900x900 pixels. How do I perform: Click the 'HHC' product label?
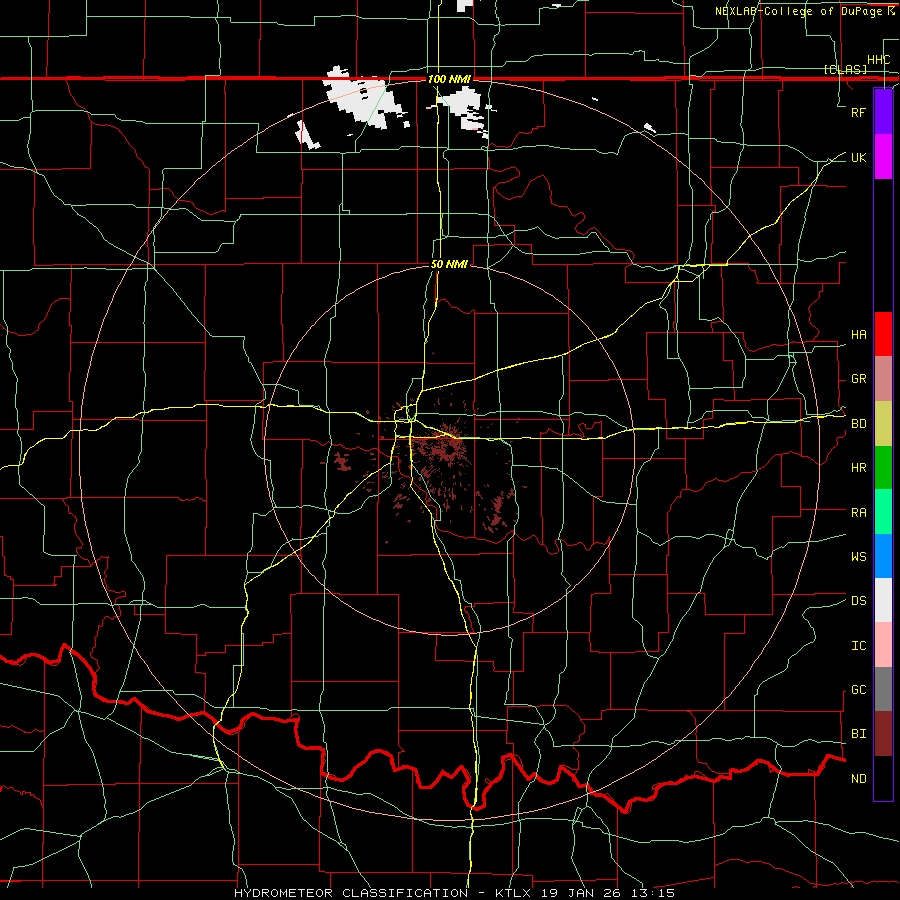(x=878, y=60)
